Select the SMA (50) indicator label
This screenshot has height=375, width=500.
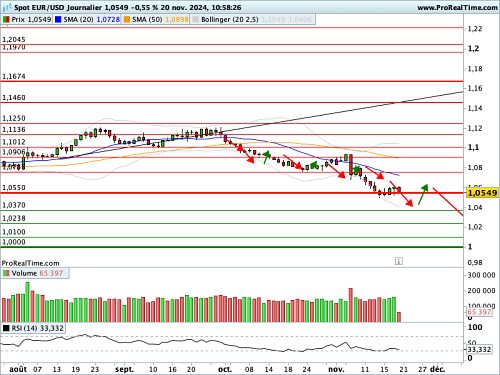(x=147, y=20)
